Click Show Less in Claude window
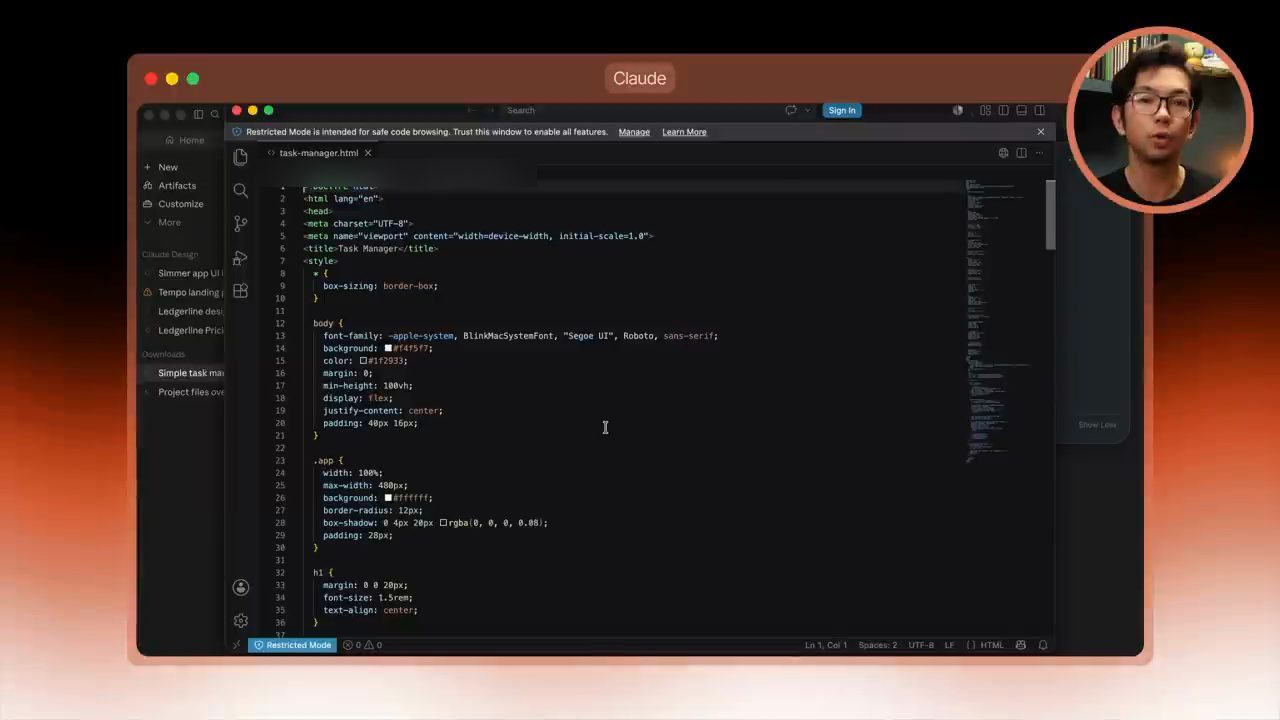 1097,425
